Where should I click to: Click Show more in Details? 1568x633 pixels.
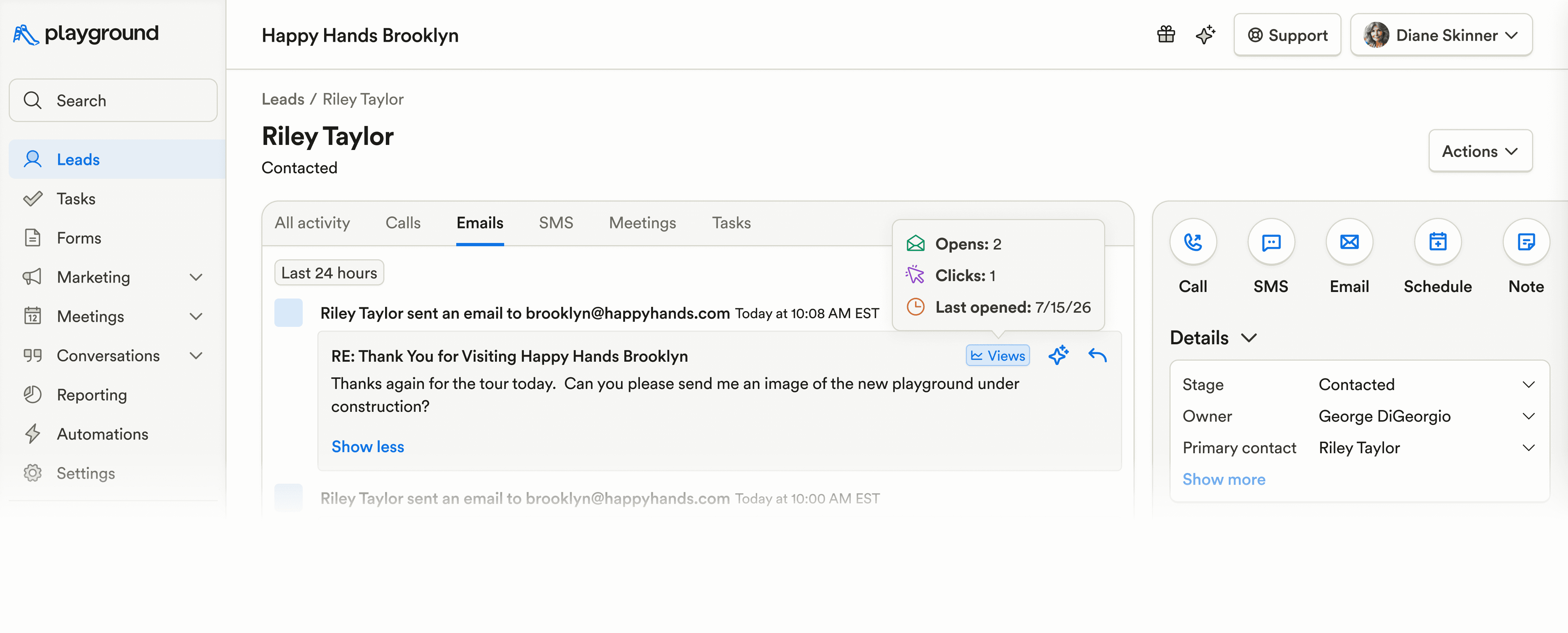tap(1224, 479)
